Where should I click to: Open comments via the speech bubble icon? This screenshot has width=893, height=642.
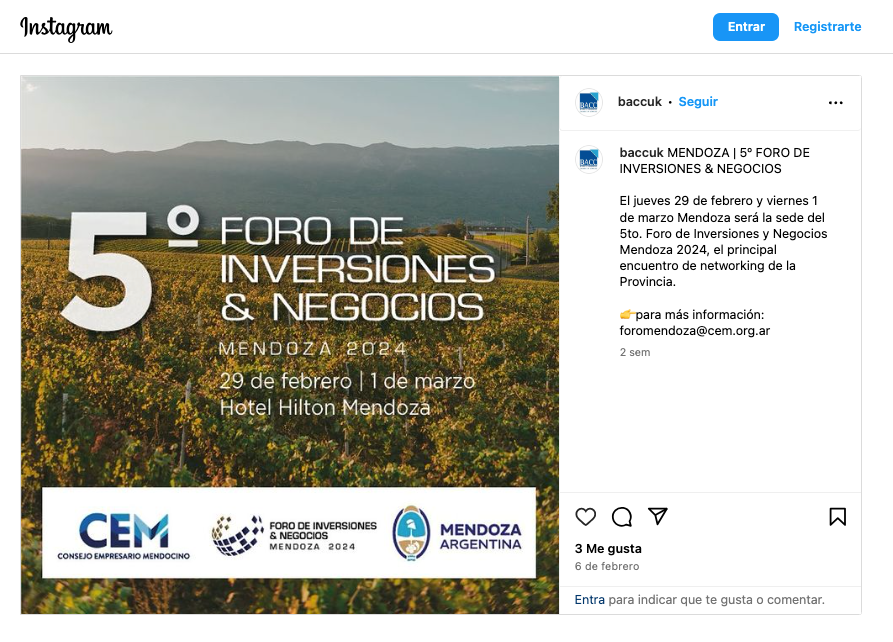[x=622, y=517]
